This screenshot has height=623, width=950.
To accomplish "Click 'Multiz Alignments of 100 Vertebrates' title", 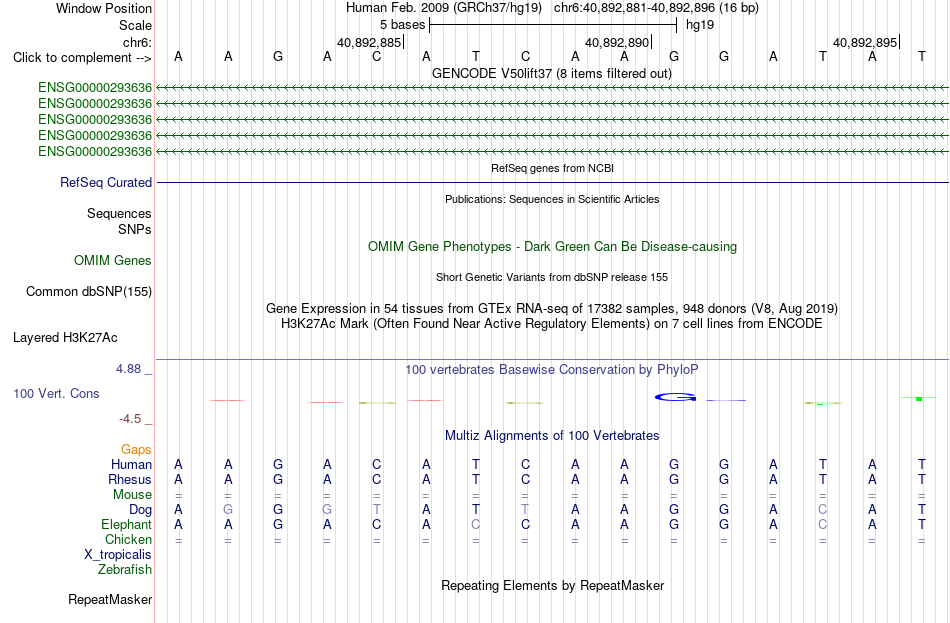I will tap(552, 436).
